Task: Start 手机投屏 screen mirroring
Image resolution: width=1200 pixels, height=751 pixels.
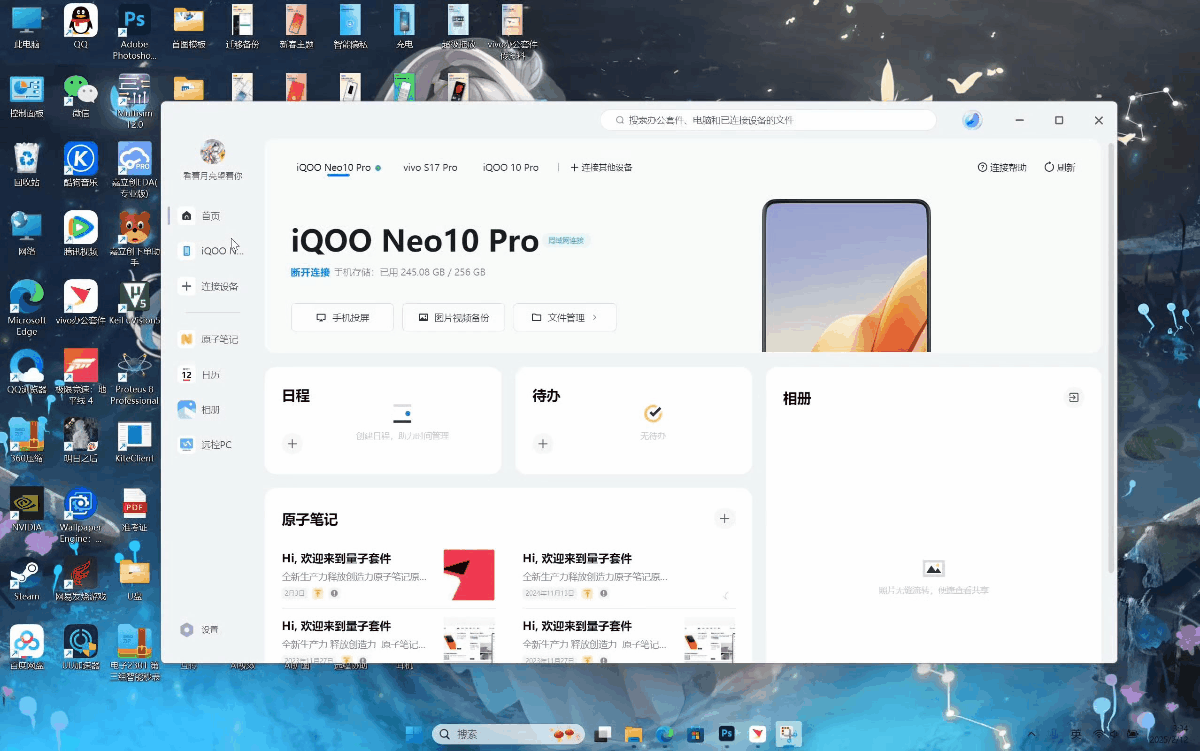Action: point(342,317)
